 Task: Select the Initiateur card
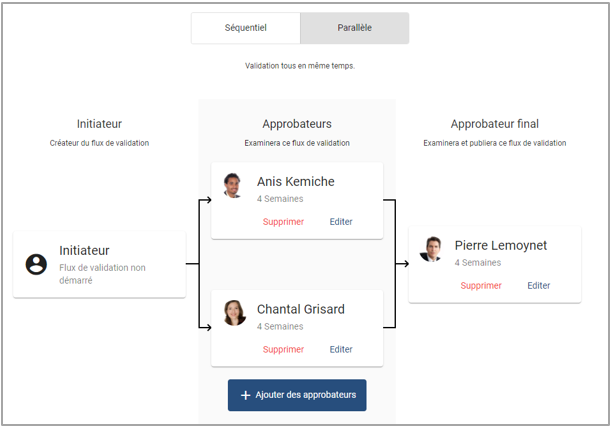99,264
